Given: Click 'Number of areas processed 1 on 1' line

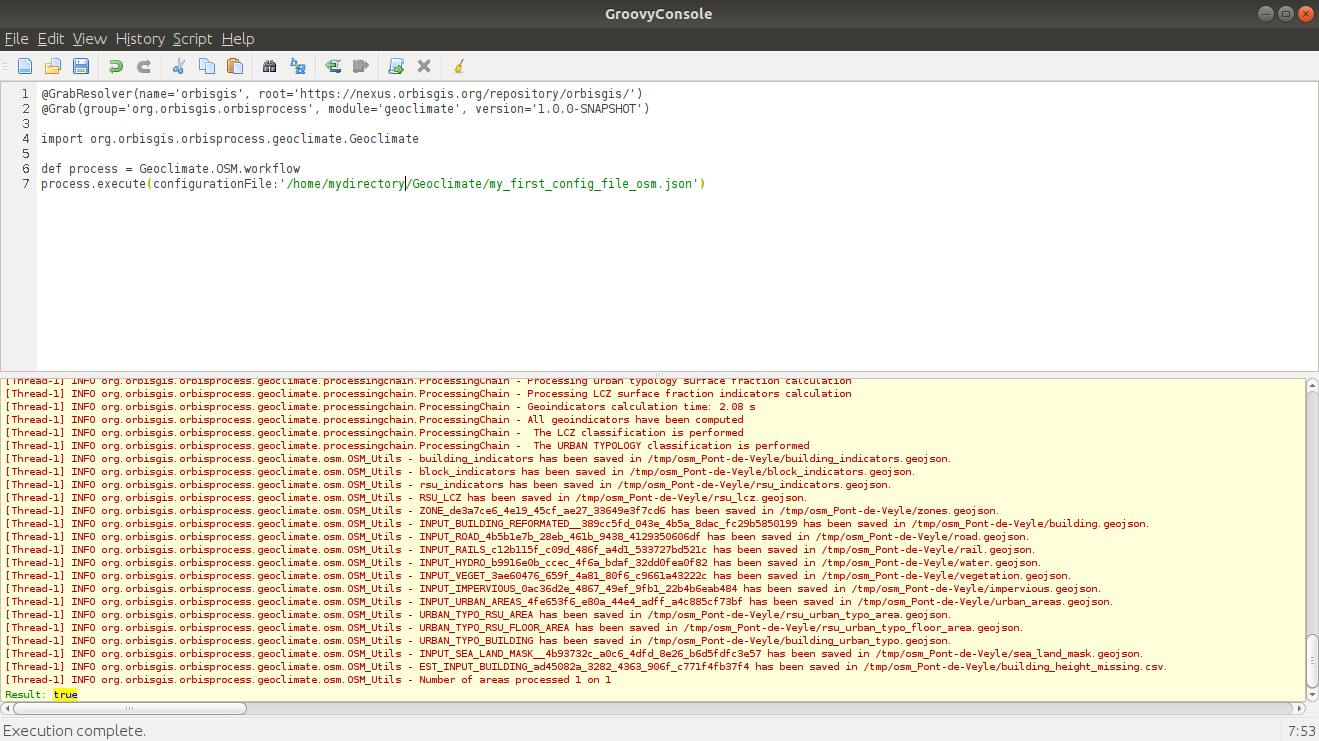Looking at the screenshot, I should pyautogui.click(x=308, y=680).
